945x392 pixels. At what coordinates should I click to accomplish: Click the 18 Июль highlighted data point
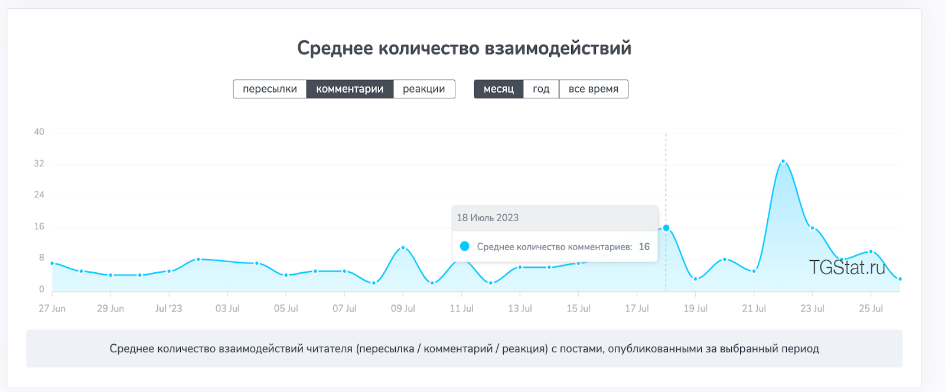click(666, 228)
